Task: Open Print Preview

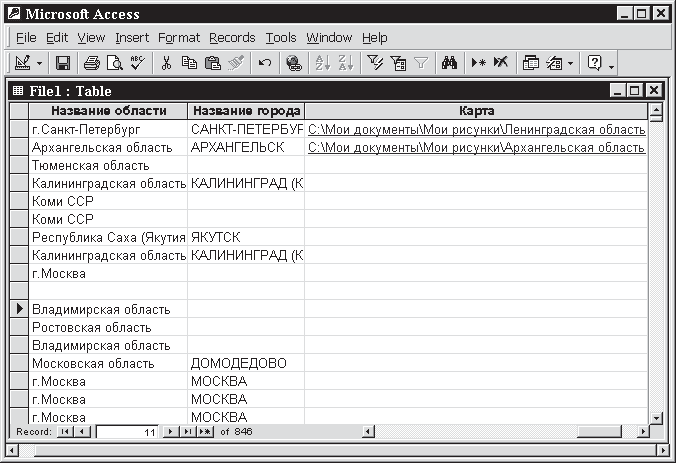Action: pyautogui.click(x=114, y=63)
